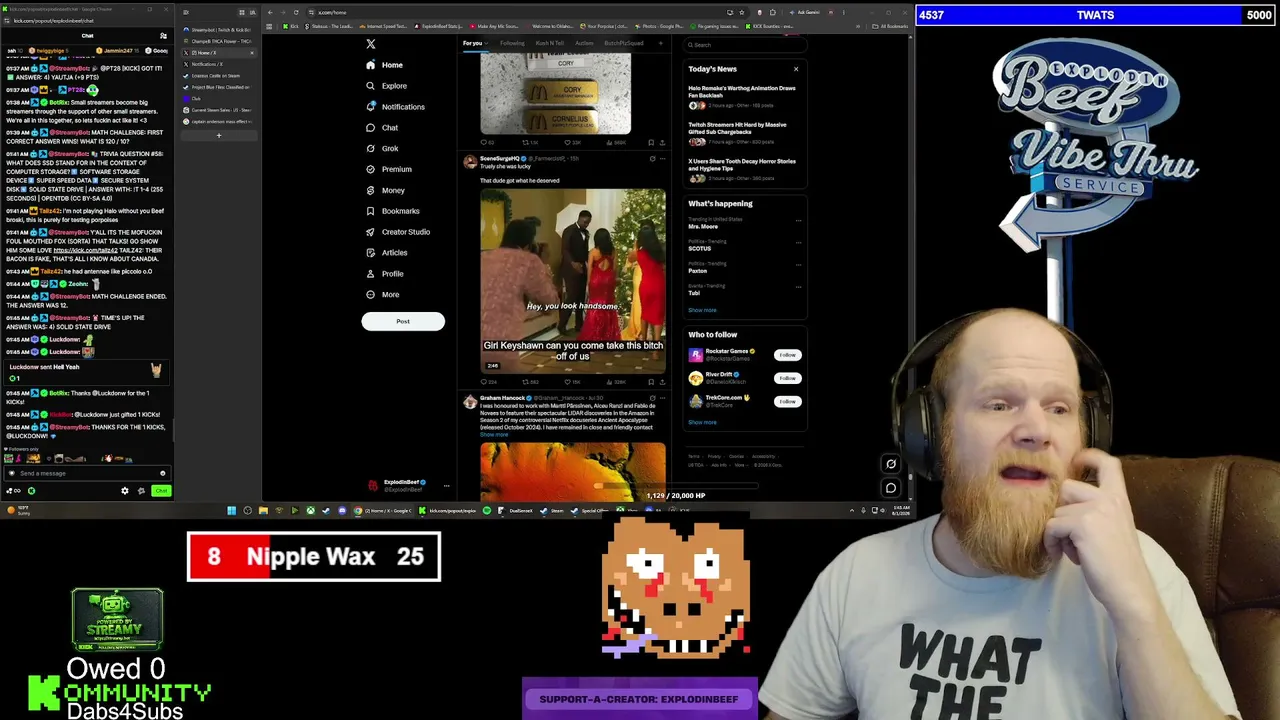Switch to the BotchPlzSquad tab
The height and width of the screenshot is (720, 1280).
click(623, 43)
